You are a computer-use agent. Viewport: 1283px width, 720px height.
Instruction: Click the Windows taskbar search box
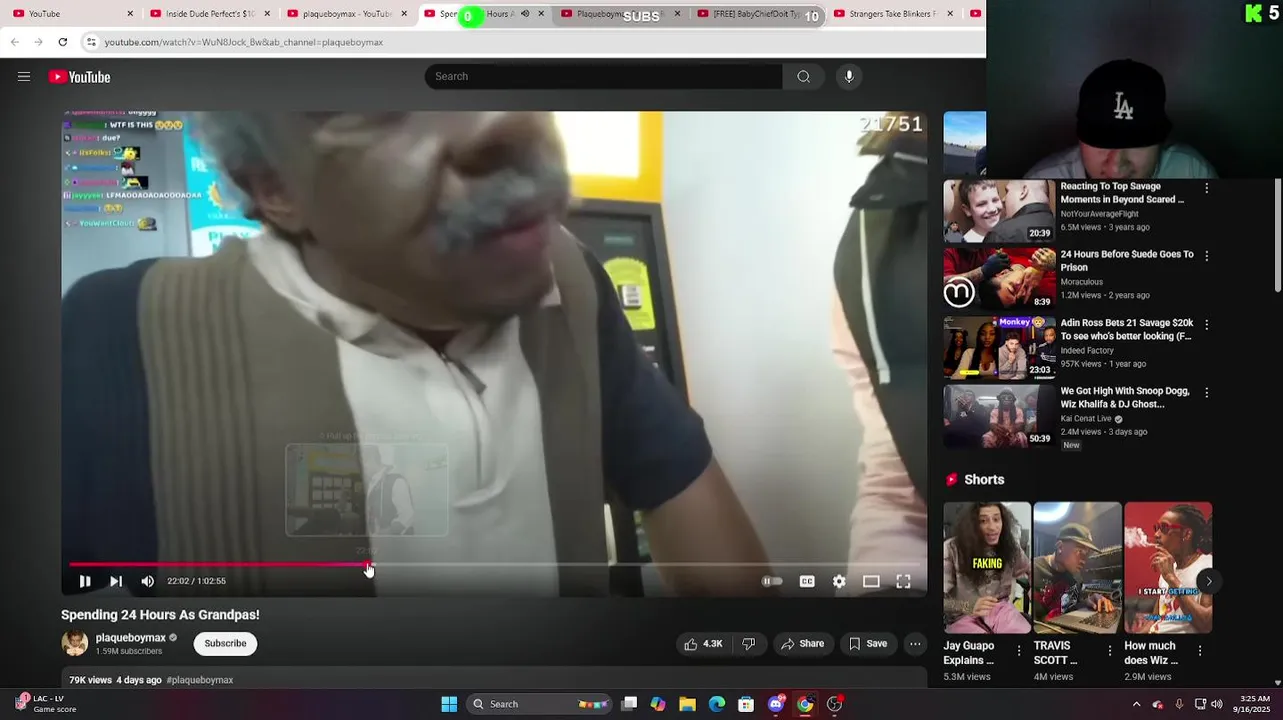(540, 704)
